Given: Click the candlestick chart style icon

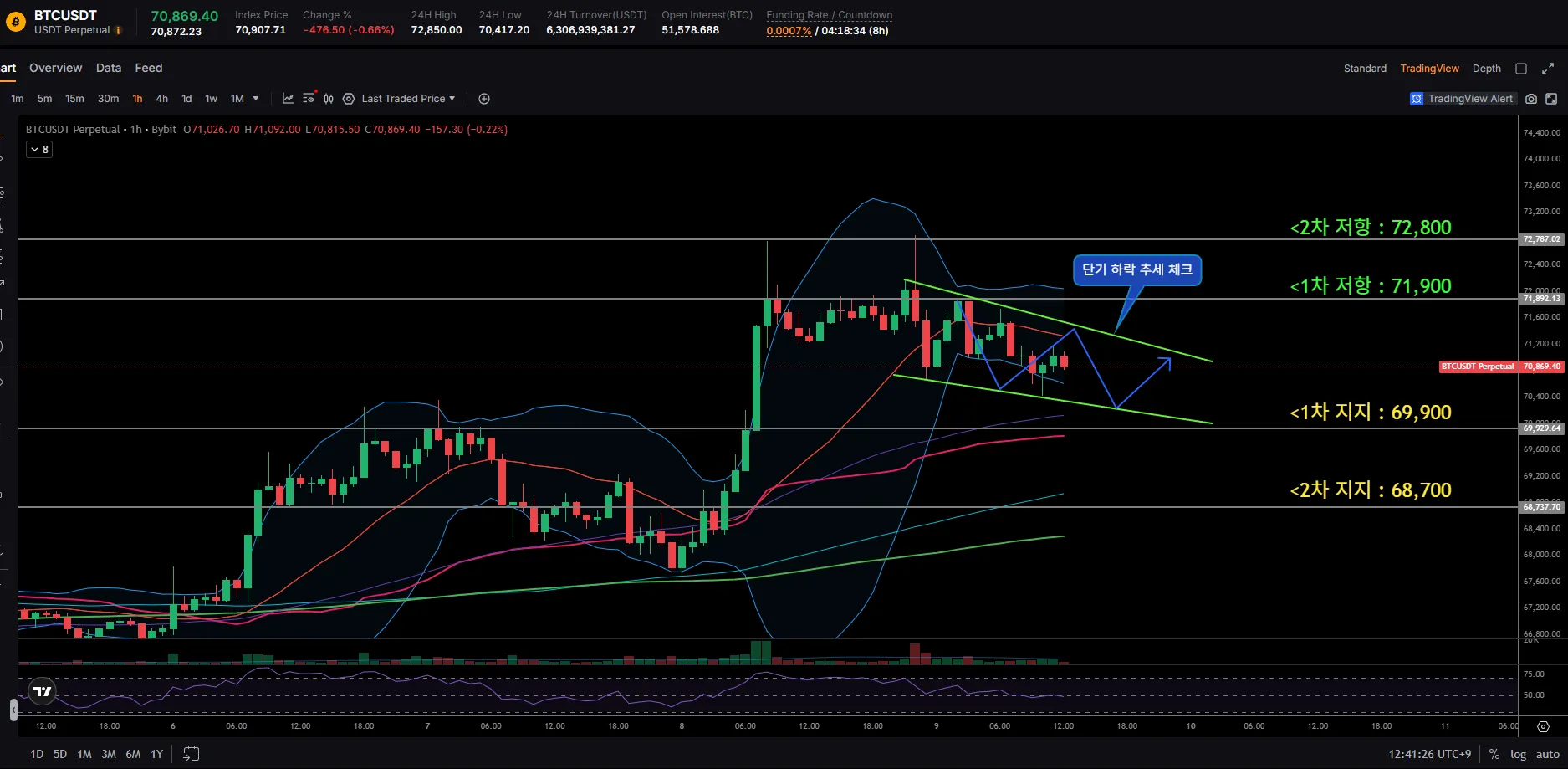Looking at the screenshot, I should tap(329, 99).
